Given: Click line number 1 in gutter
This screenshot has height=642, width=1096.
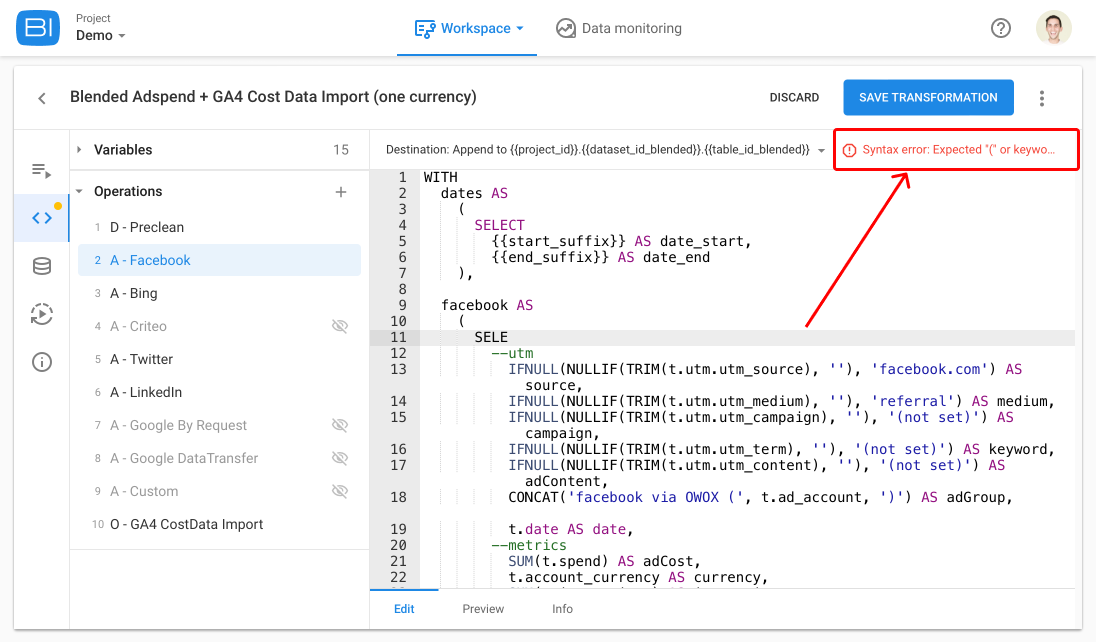Looking at the screenshot, I should [x=403, y=177].
